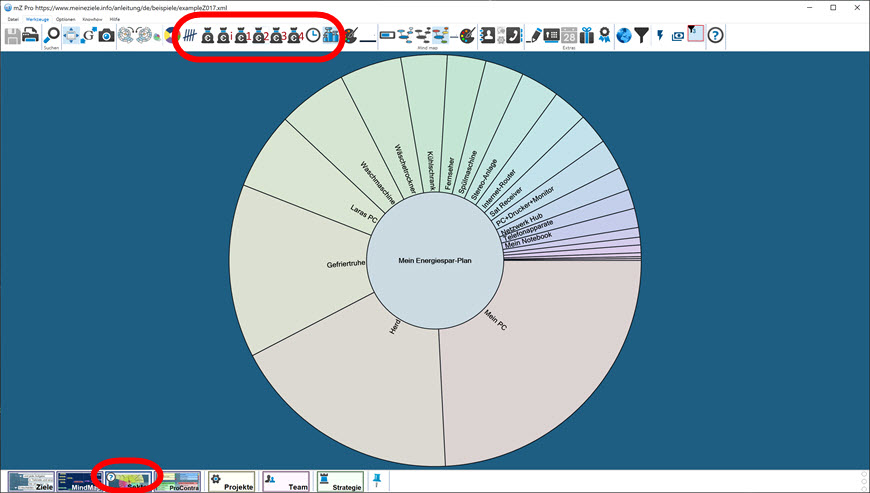Click the printer icon in toolbar

click(x=30, y=36)
